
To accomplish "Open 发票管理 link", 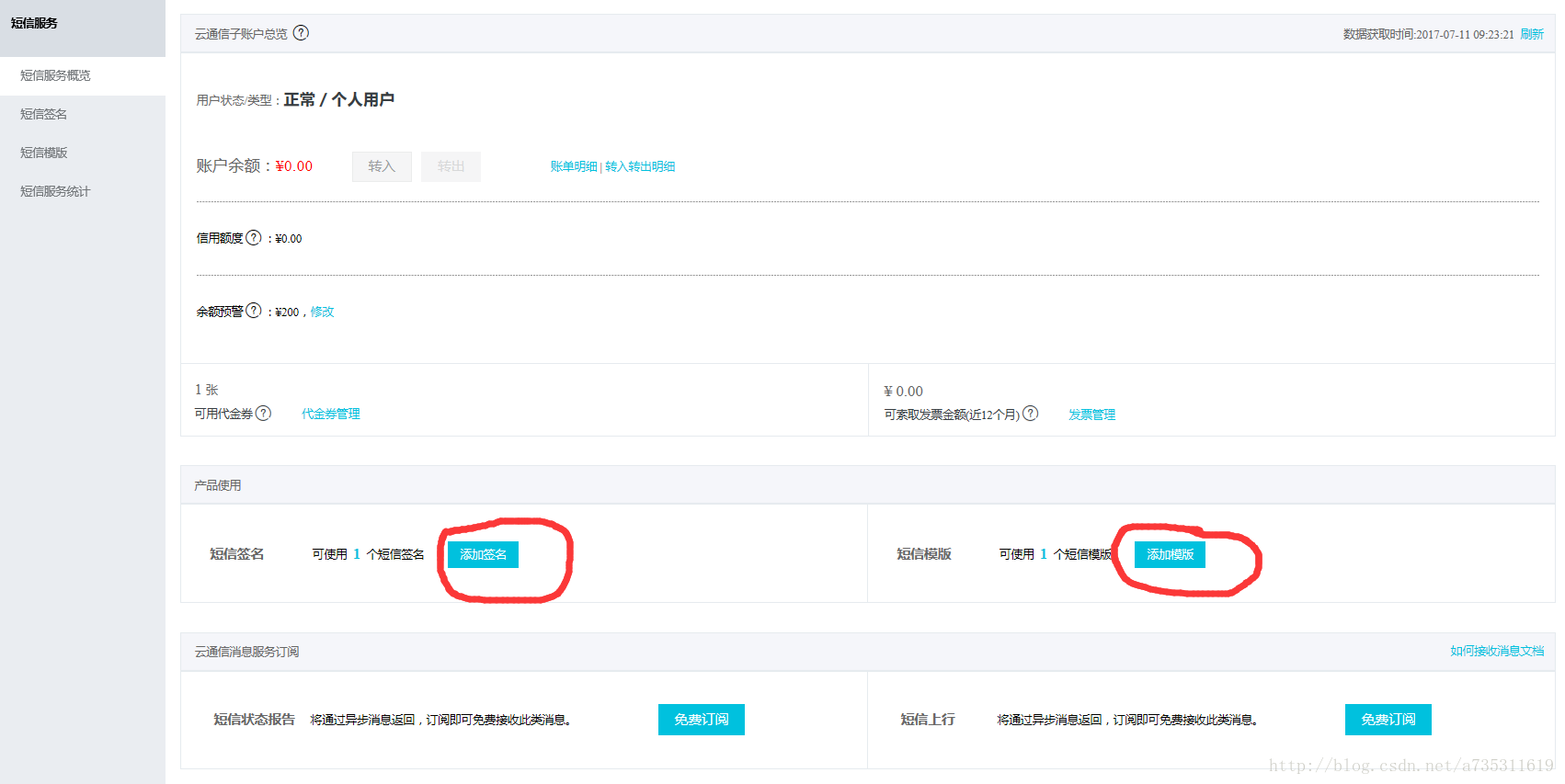I will 1091,415.
